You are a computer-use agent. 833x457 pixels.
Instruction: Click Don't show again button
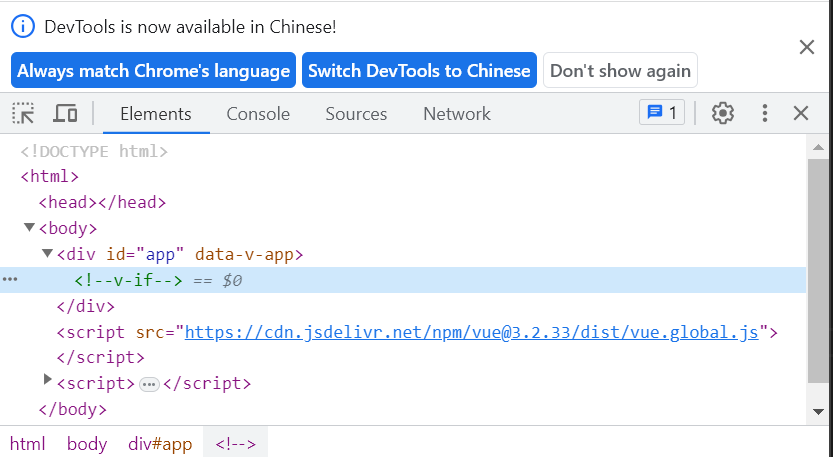pyautogui.click(x=620, y=70)
